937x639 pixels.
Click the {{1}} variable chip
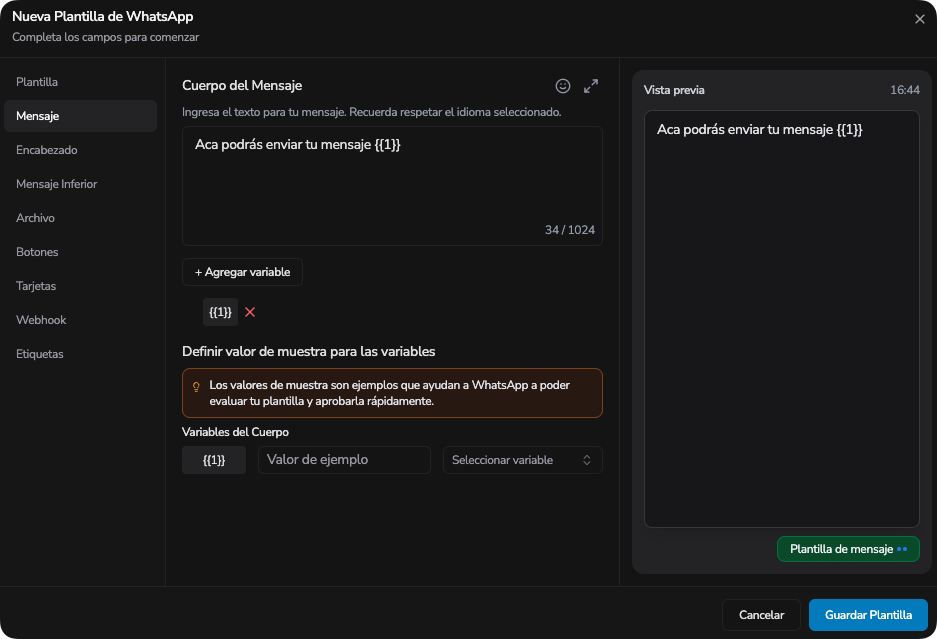click(220, 312)
